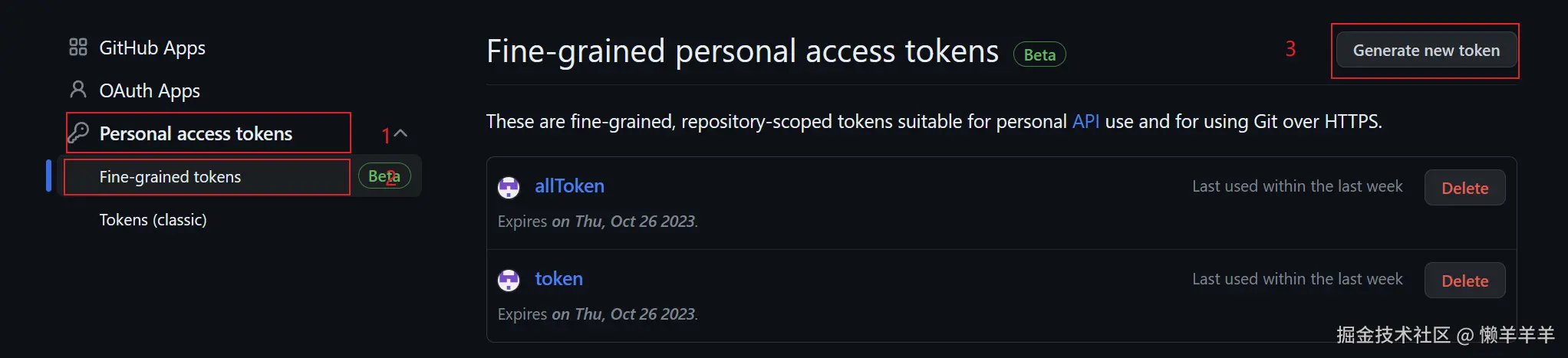This screenshot has width=1568, height=358.
Task: Click the Personal access tokens key icon
Action: [x=78, y=133]
